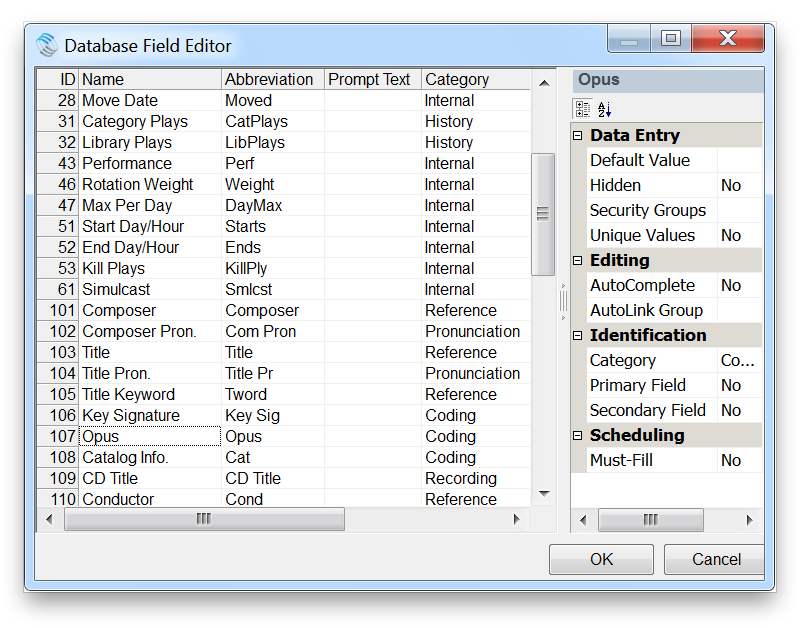Collapse the Scheduling property group

[x=578, y=435]
